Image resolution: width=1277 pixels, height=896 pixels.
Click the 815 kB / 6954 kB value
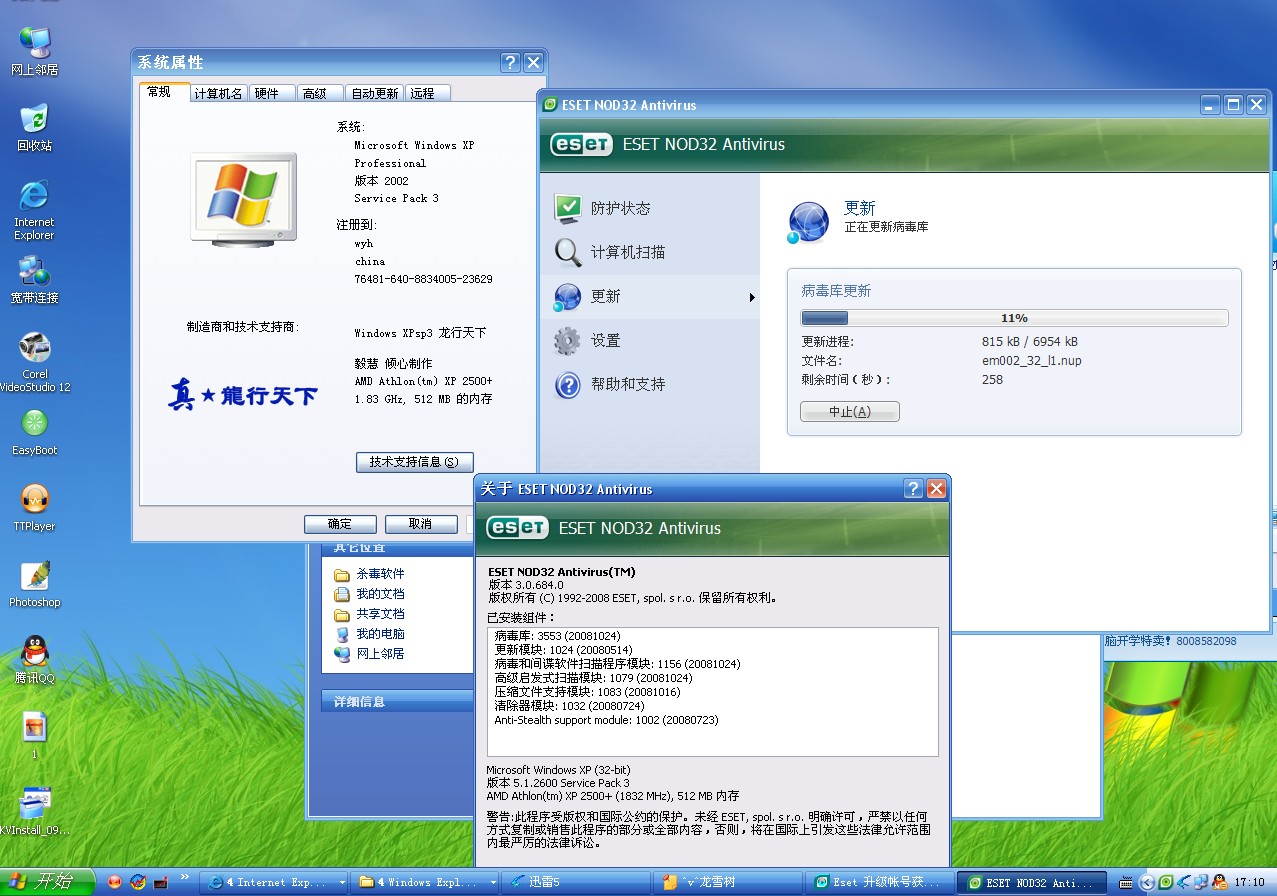pos(1030,342)
